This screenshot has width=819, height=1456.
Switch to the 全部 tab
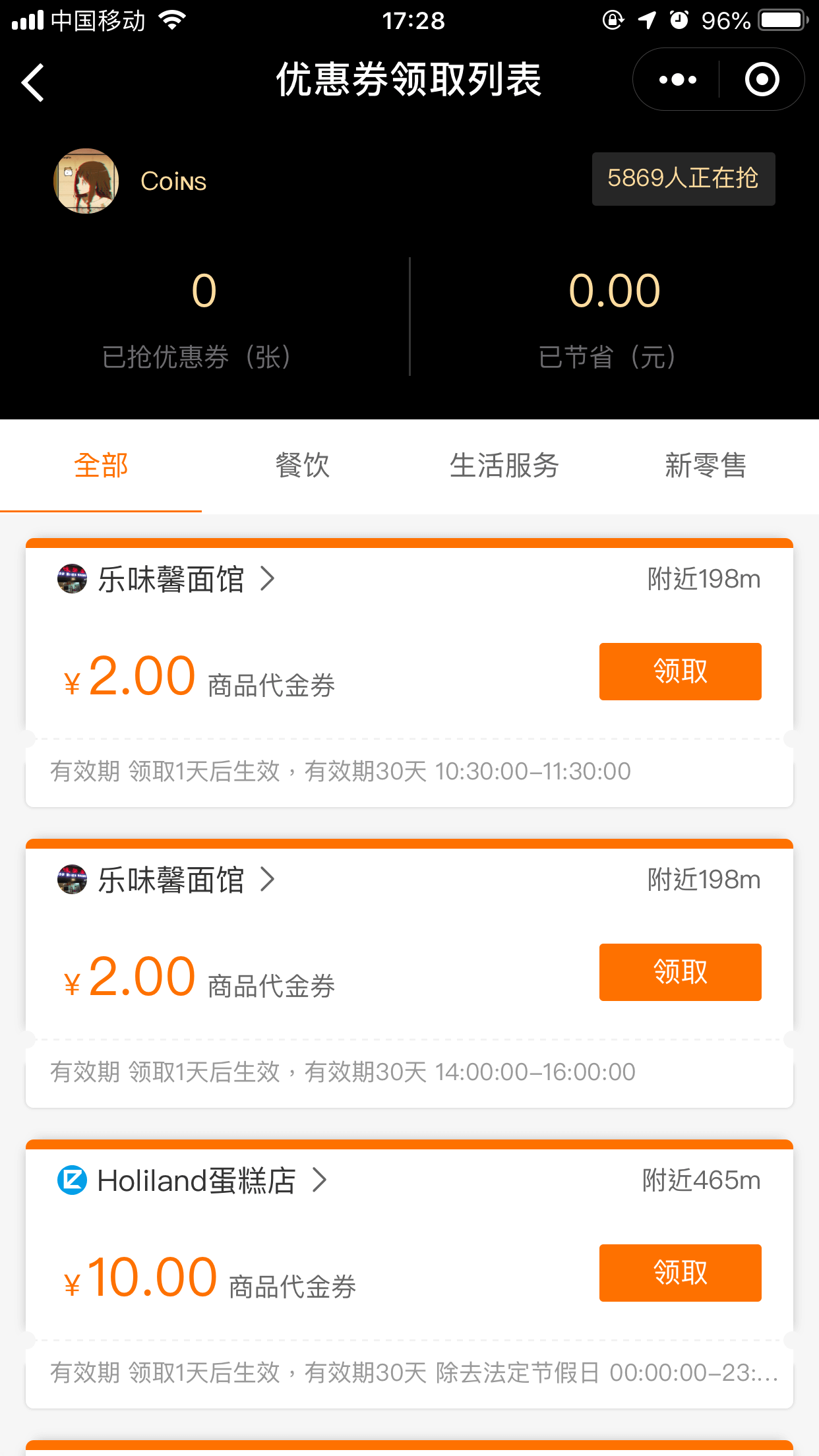click(x=101, y=466)
